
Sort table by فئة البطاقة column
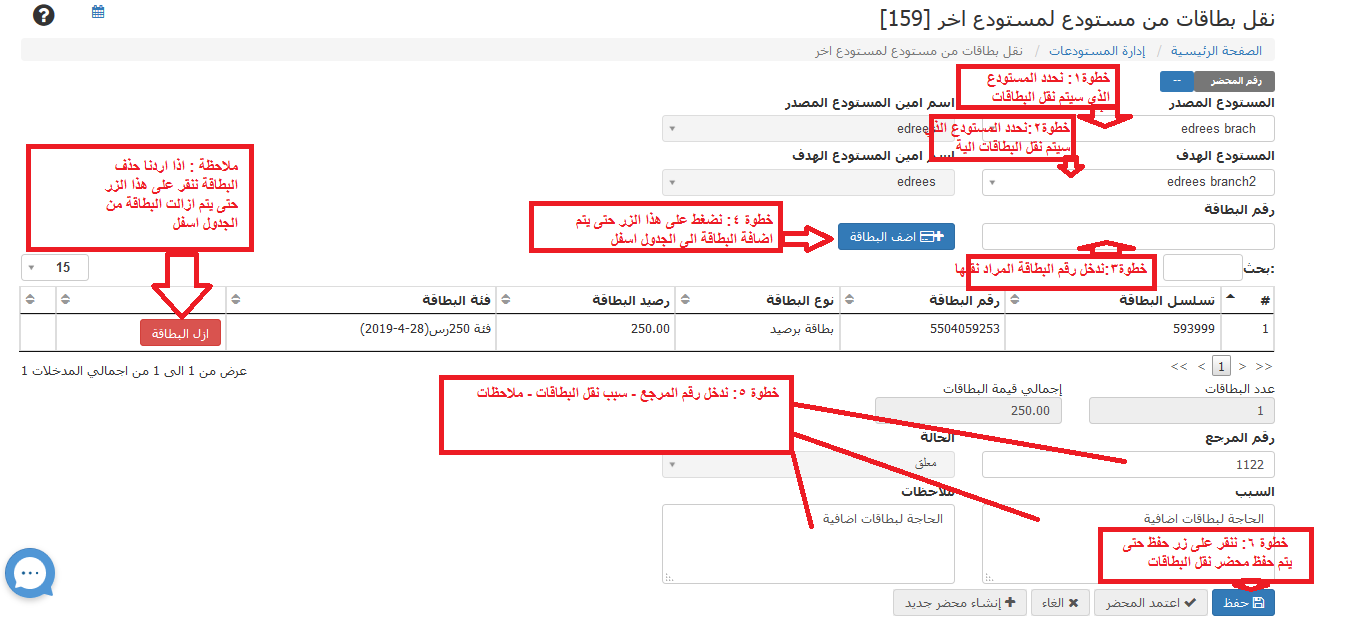tap(361, 299)
